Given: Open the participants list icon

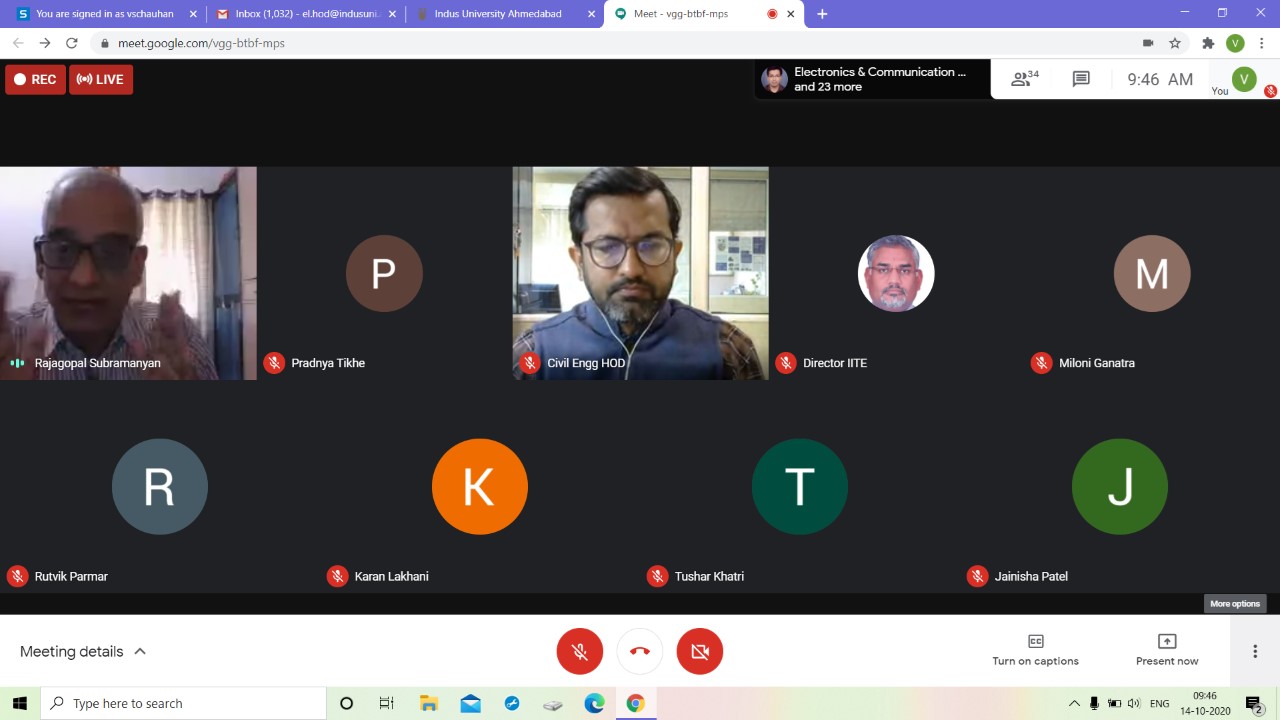Looking at the screenshot, I should tap(1024, 79).
